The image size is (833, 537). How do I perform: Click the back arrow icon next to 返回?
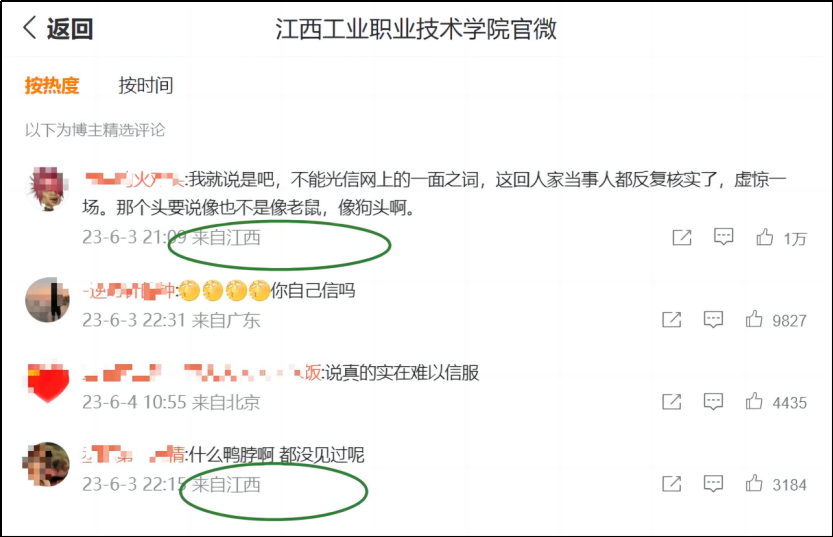(x=30, y=28)
